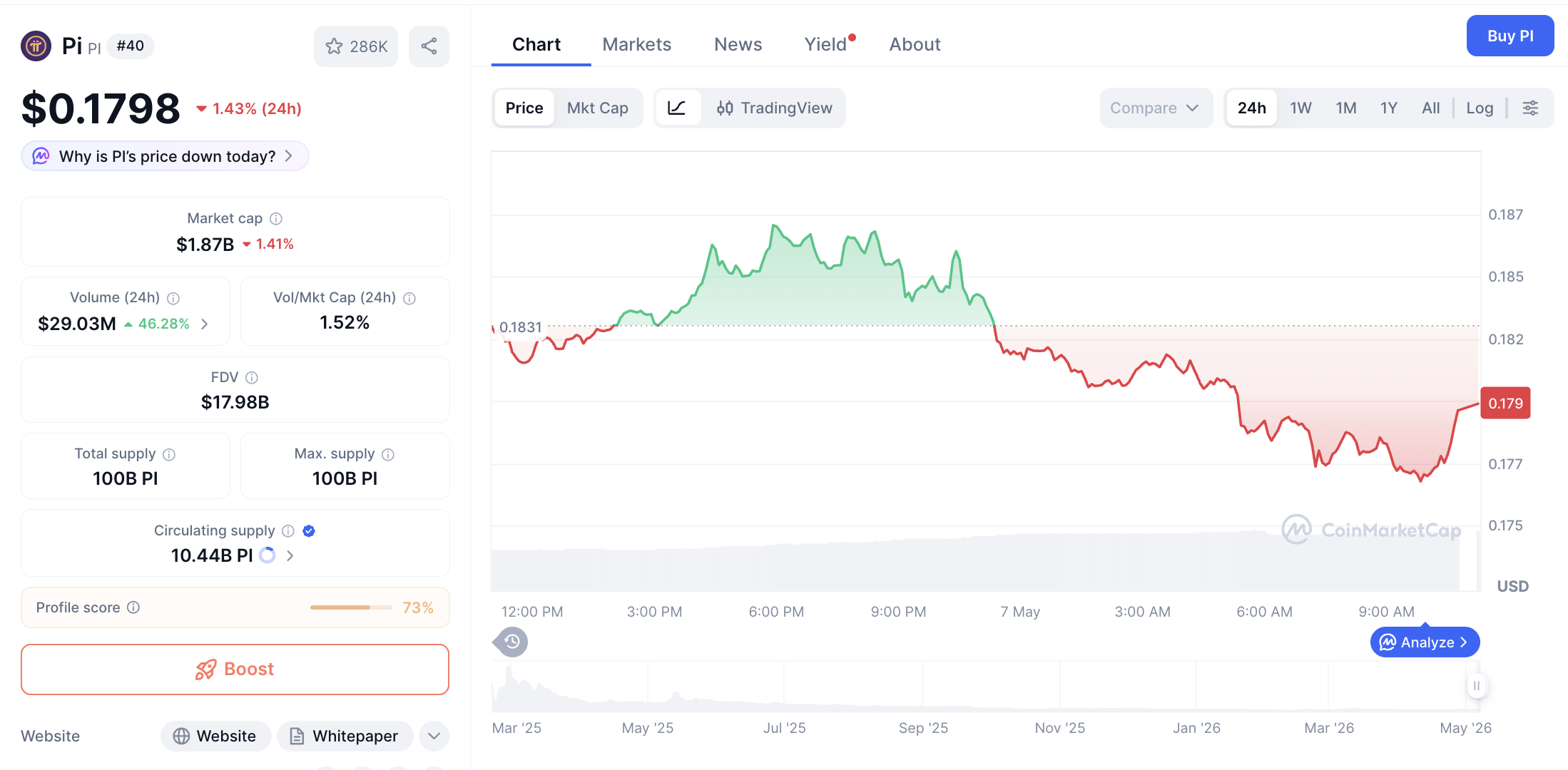Set chart range to All

[1430, 108]
